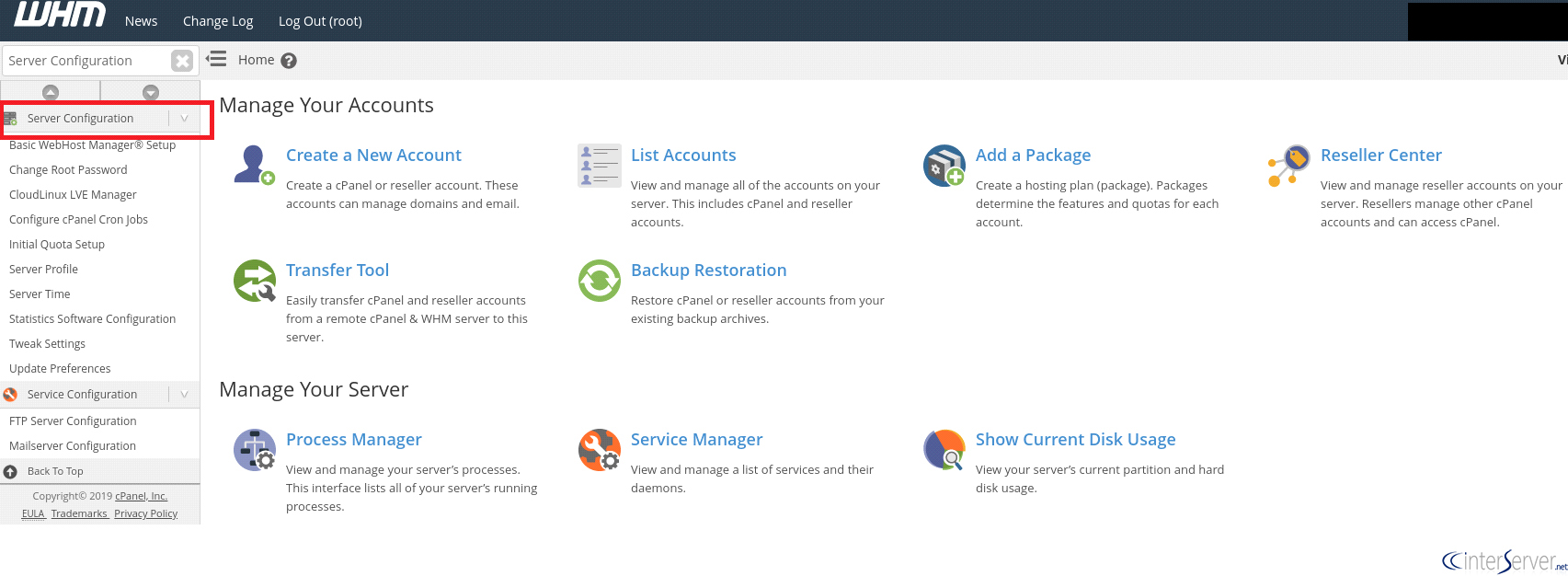This screenshot has height=576, width=1568.
Task: Click the Show Current Disk Usage icon
Action: (x=944, y=450)
